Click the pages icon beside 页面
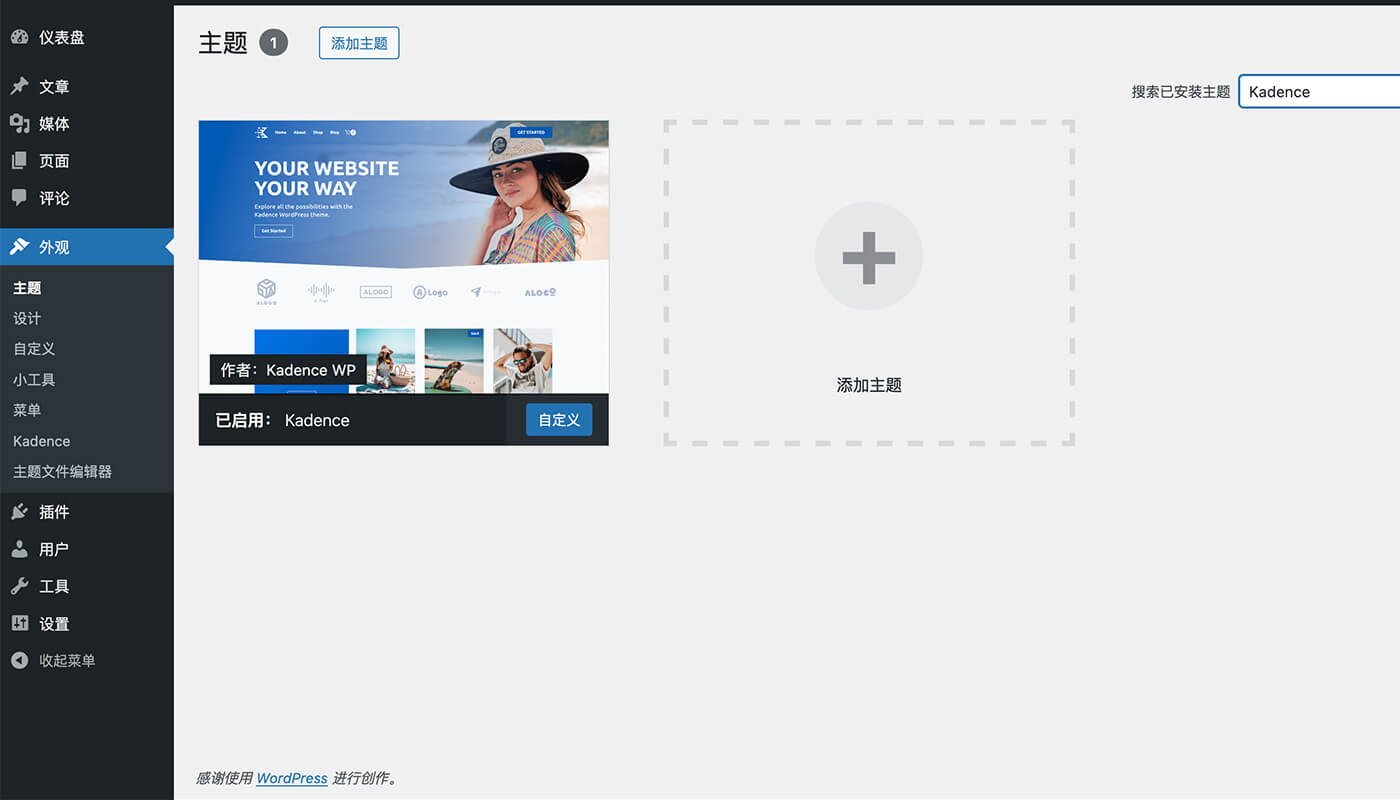Viewport: 1400px width, 800px height. tap(19, 161)
